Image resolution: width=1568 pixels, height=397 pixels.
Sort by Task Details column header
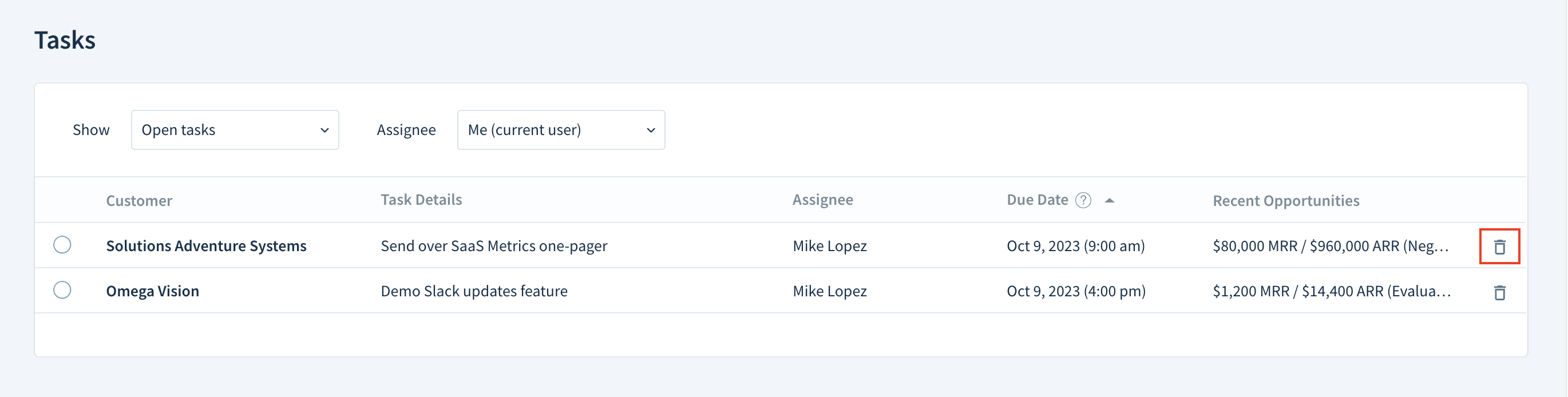click(x=421, y=200)
